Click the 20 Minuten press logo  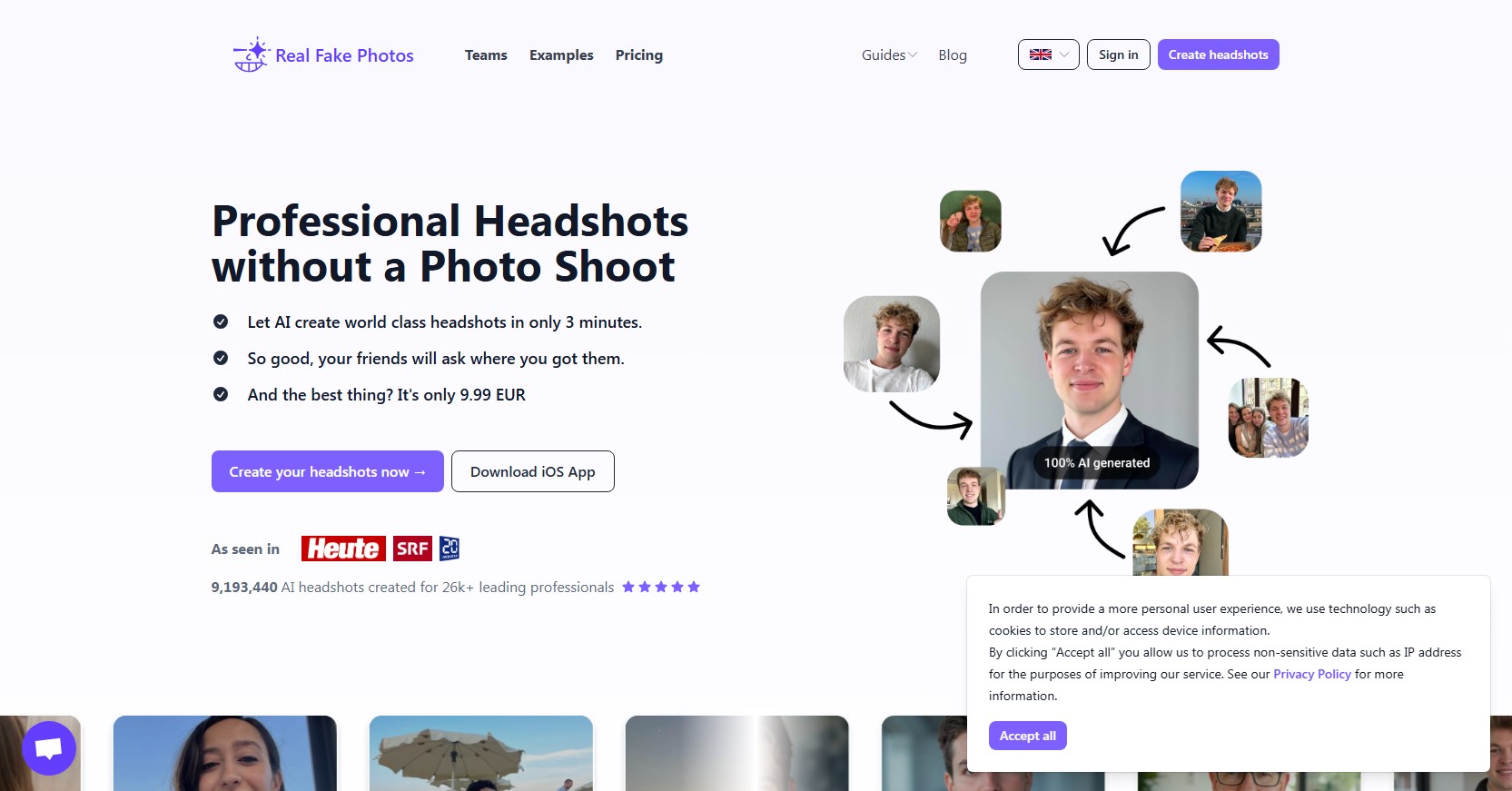[x=450, y=549]
